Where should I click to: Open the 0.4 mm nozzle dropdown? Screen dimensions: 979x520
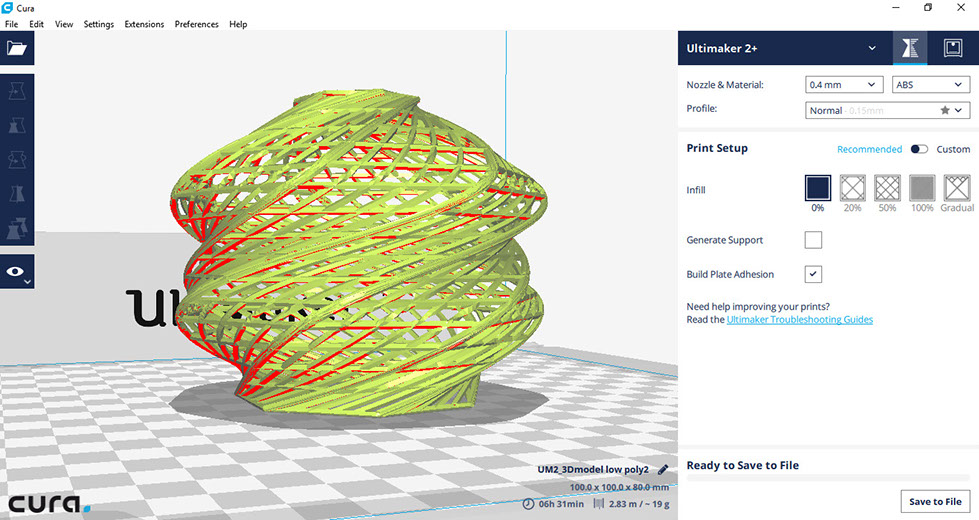[x=844, y=84]
